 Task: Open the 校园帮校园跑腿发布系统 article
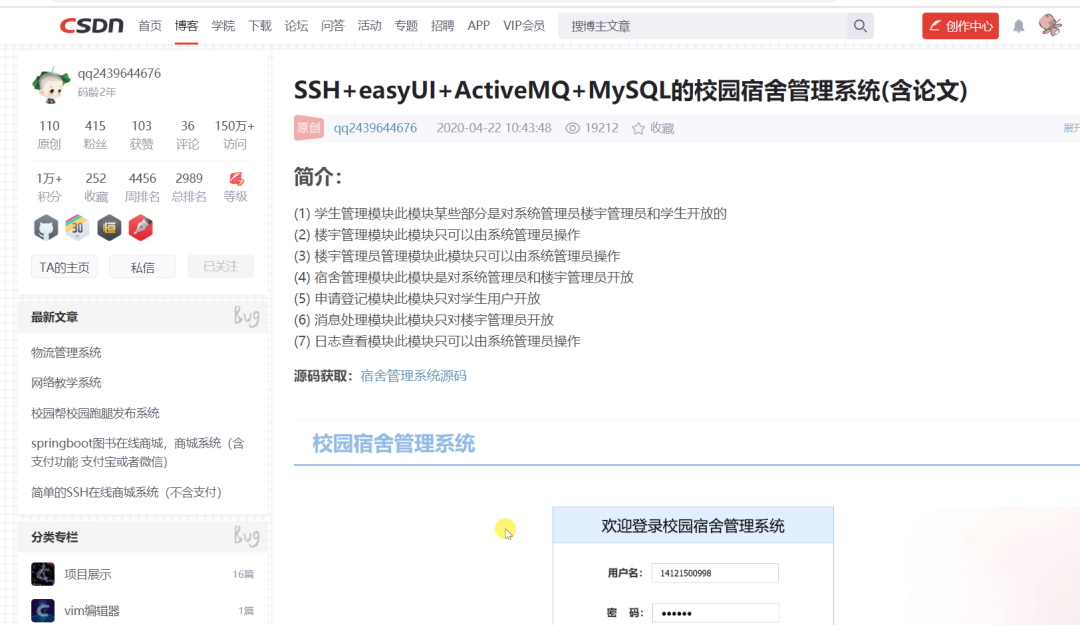coord(95,413)
